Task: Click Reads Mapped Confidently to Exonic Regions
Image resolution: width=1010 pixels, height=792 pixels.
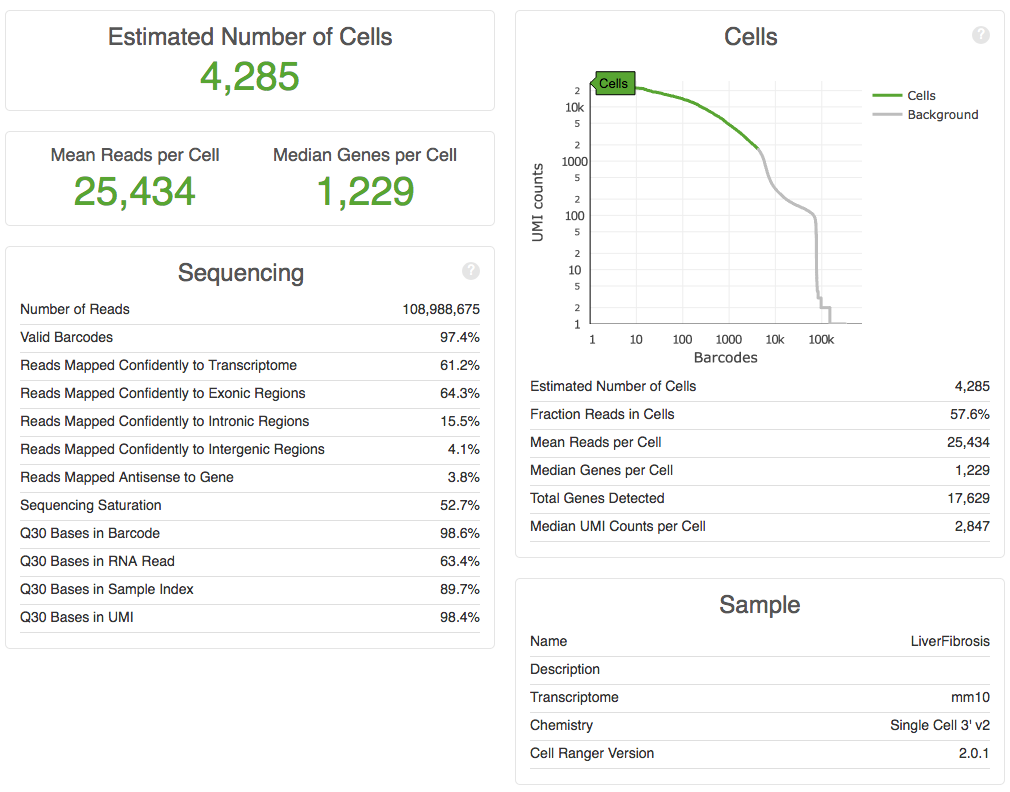Action: [x=163, y=393]
